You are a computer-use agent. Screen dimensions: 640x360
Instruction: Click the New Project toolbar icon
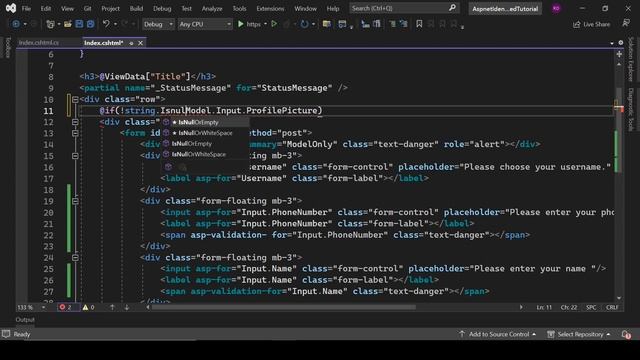coord(50,24)
